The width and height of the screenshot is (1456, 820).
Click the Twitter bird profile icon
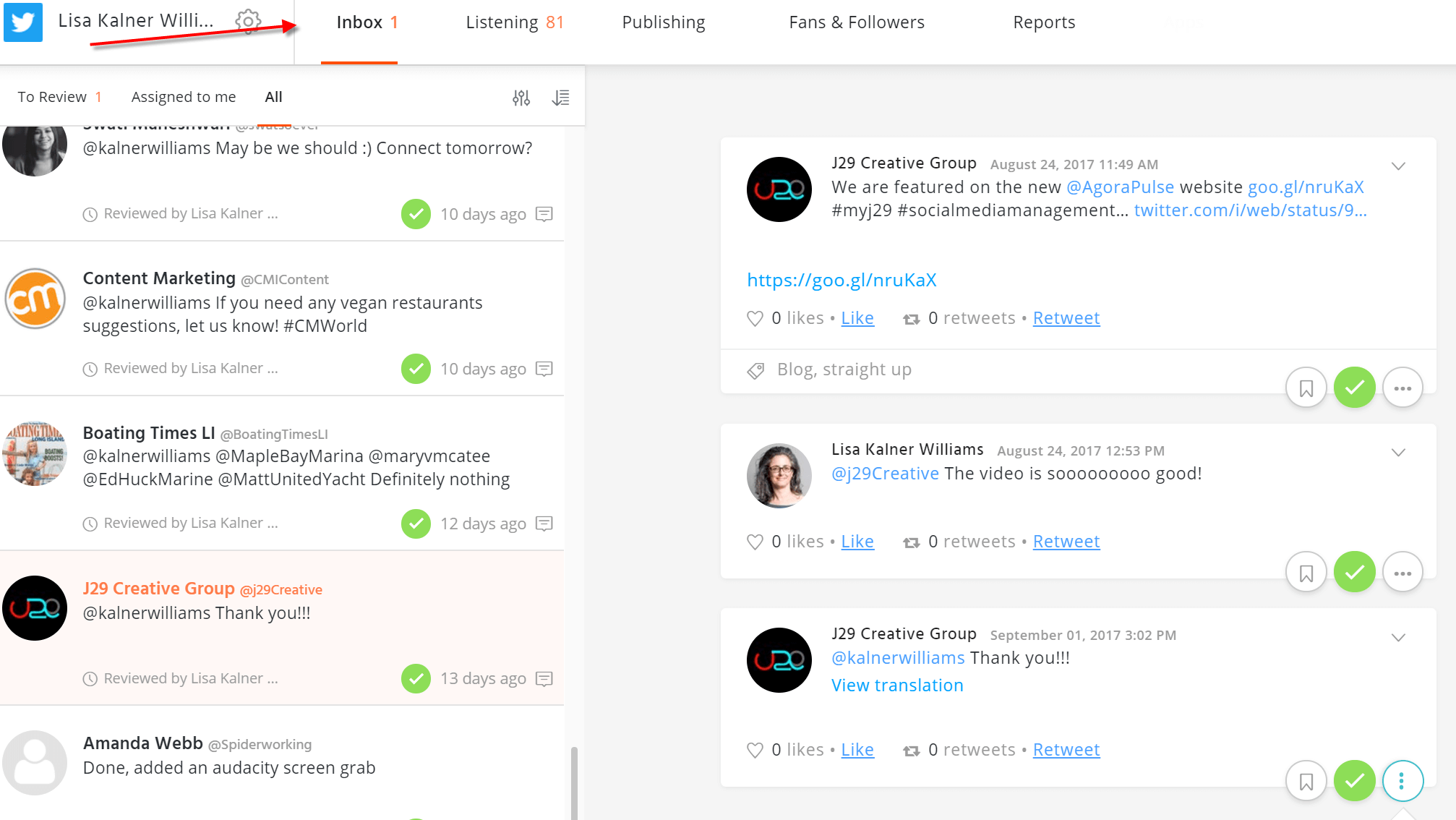(23, 22)
